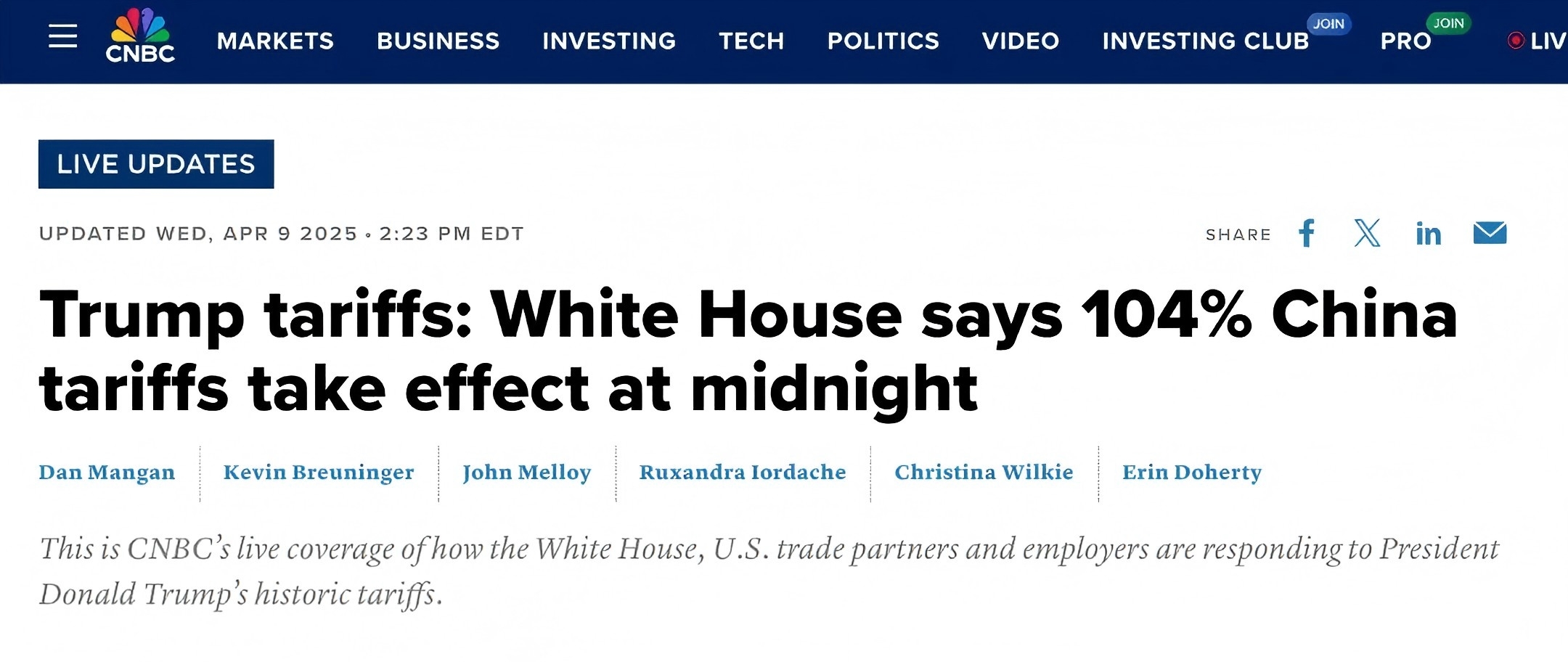Open the hamburger menu icon
1568x662 pixels.
[62, 36]
